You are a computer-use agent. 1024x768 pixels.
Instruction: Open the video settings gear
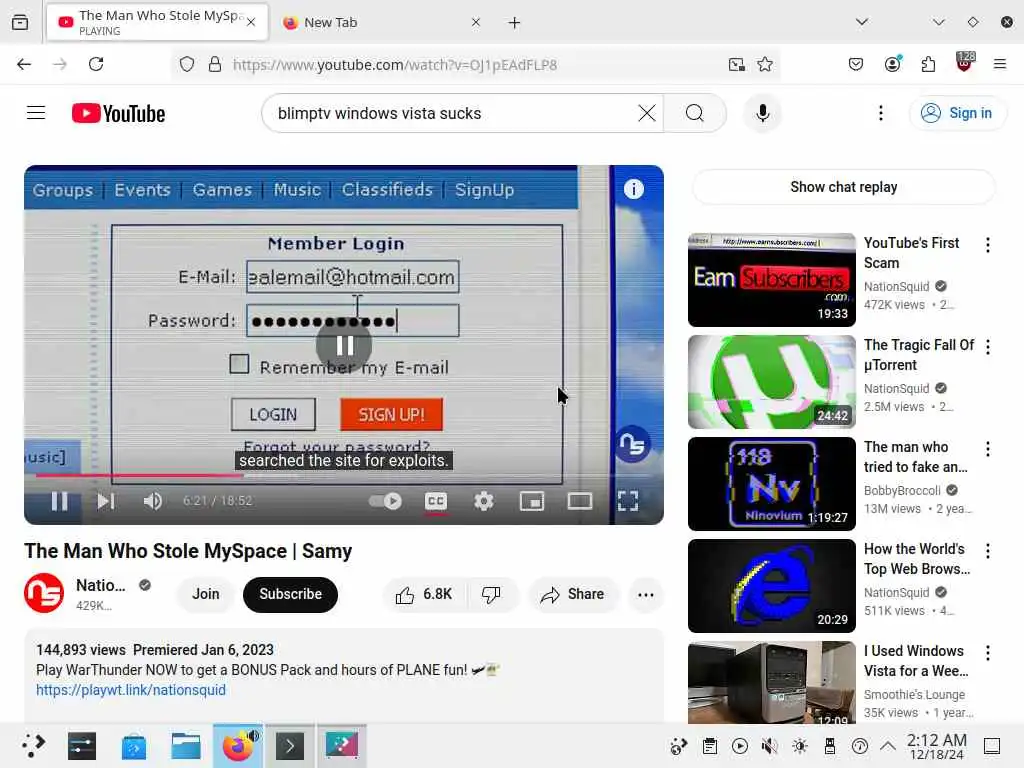[483, 501]
